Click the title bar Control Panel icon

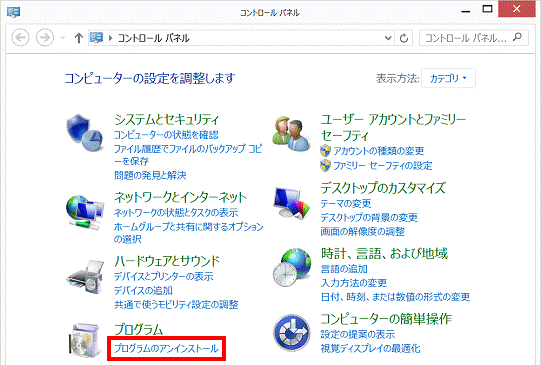[x=13, y=12]
